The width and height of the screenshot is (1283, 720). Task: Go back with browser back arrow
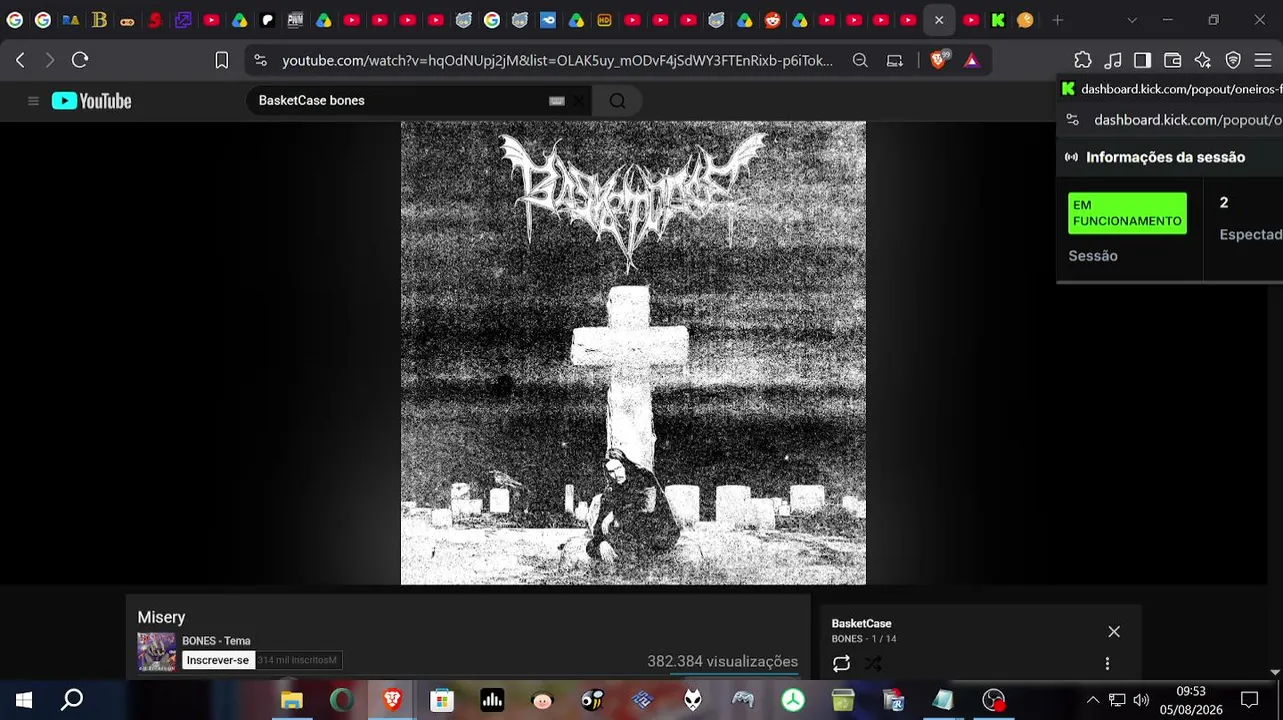click(x=20, y=60)
